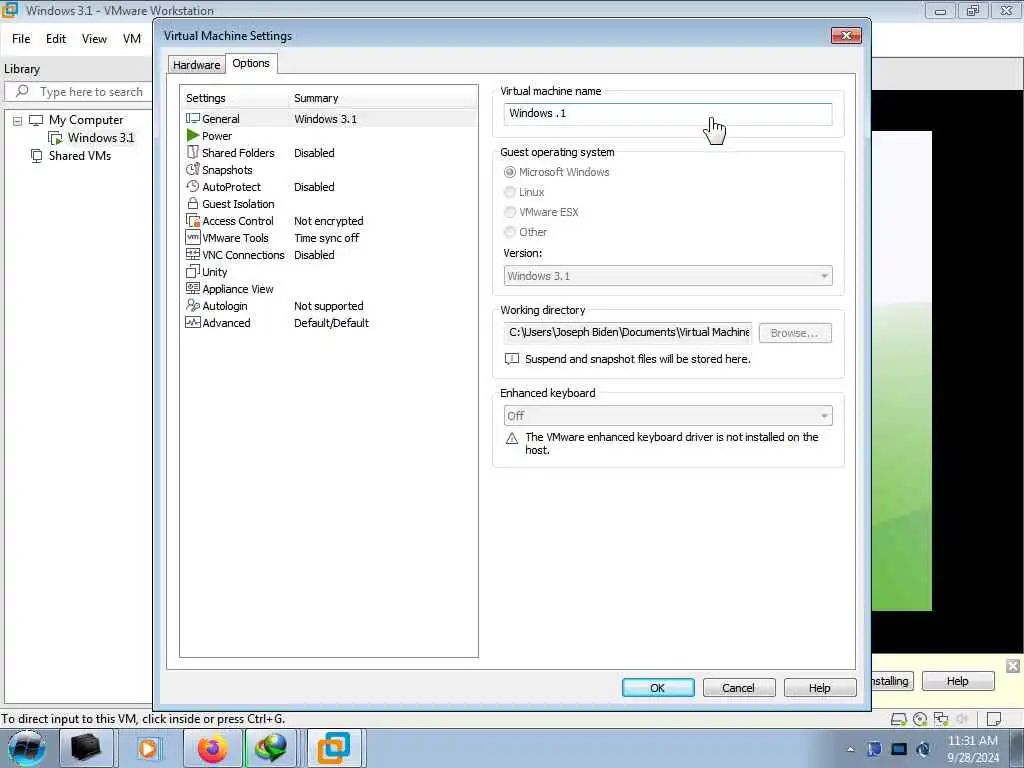Image resolution: width=1024 pixels, height=768 pixels.
Task: Click the Windows Start orb
Action: tap(26, 748)
